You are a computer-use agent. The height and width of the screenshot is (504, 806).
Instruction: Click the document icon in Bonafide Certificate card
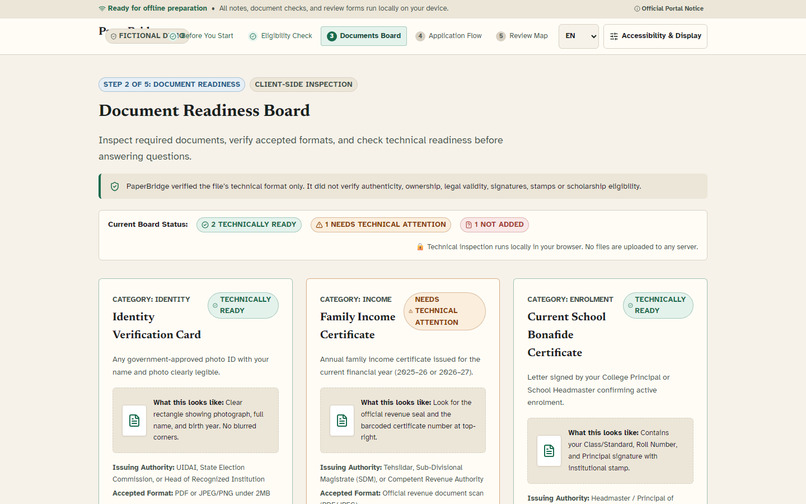549,451
